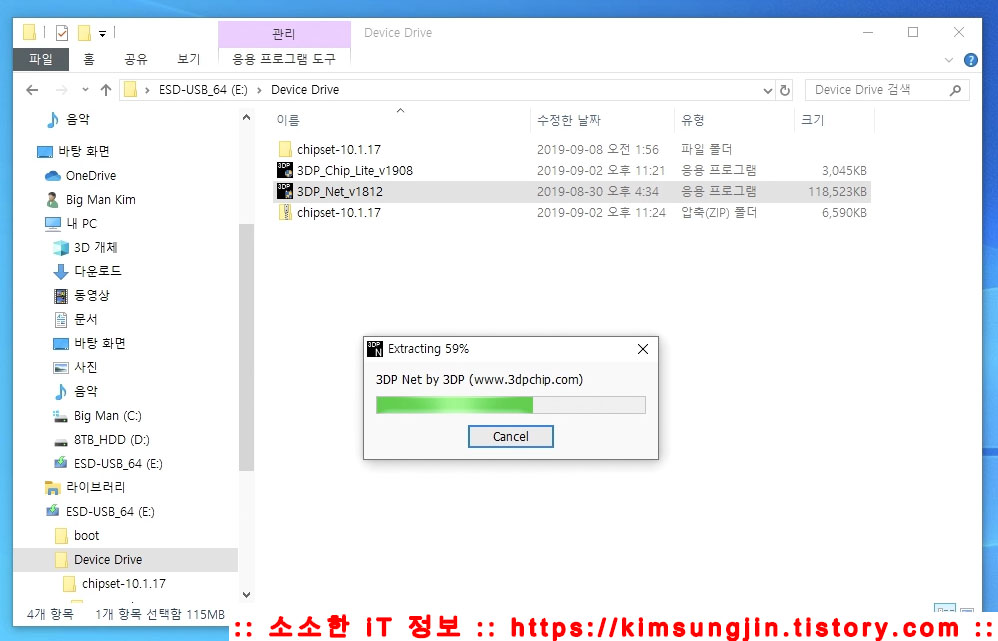Cancel the 3DP Net extraction
998x641 pixels.
point(510,437)
